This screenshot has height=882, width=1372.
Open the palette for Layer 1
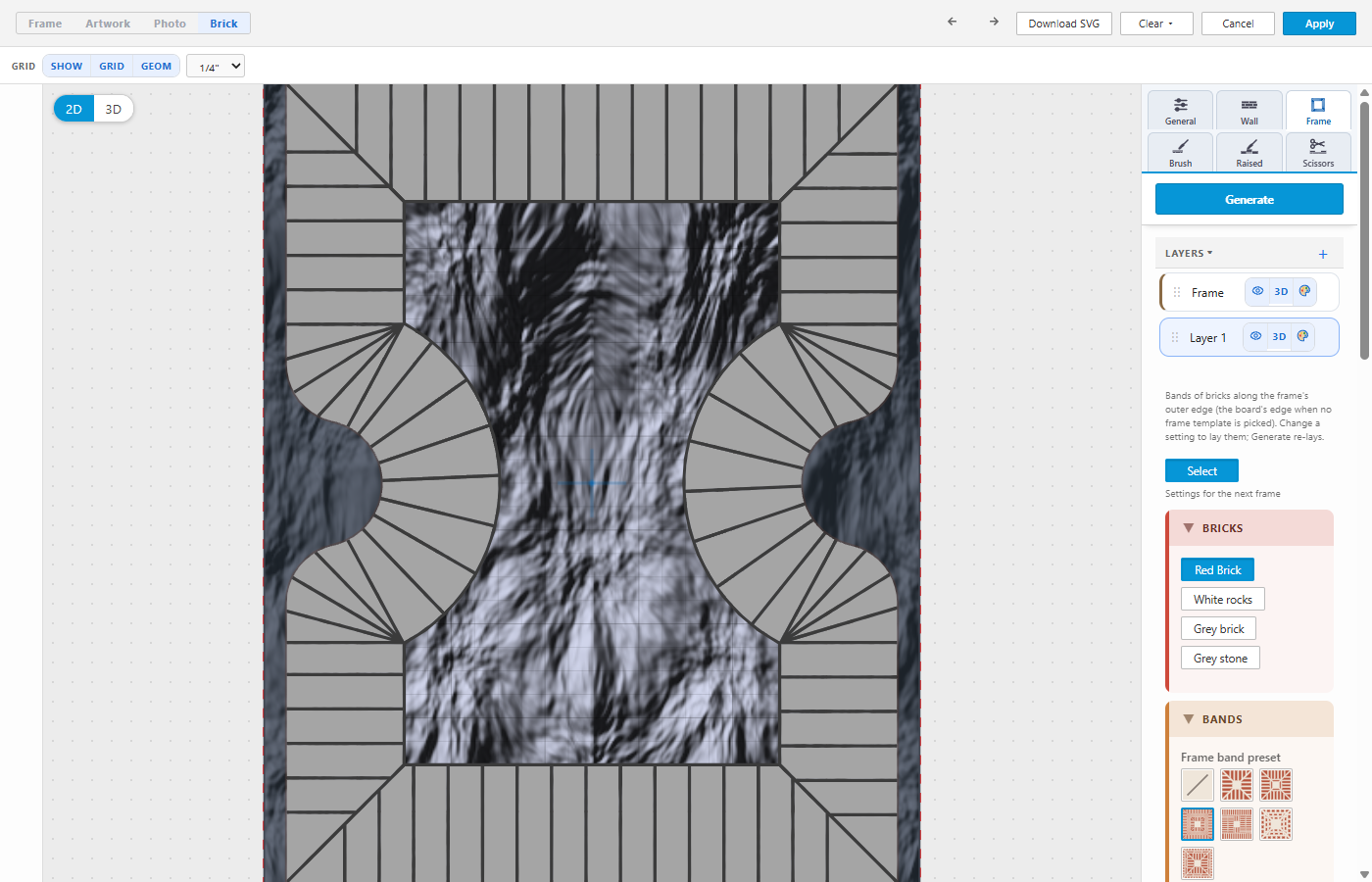(x=1302, y=336)
